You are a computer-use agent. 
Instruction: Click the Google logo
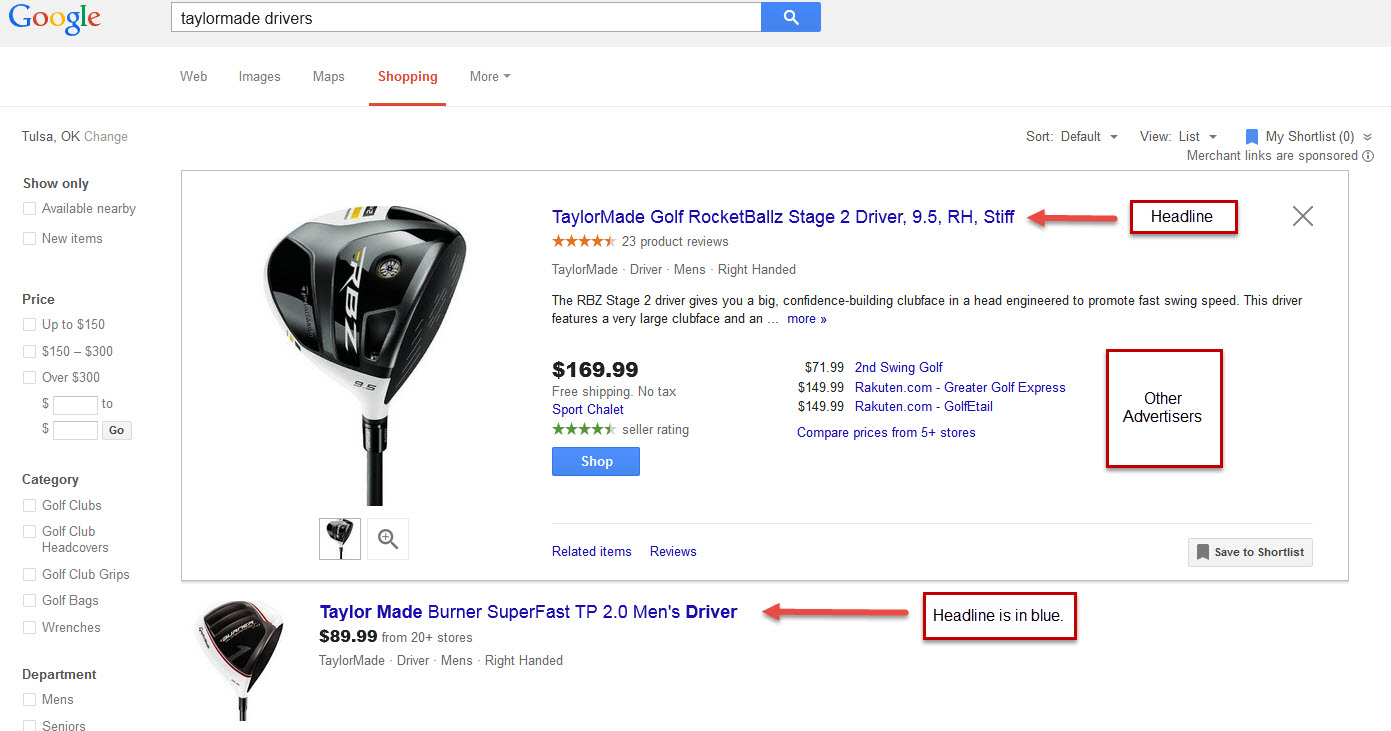tap(54, 19)
